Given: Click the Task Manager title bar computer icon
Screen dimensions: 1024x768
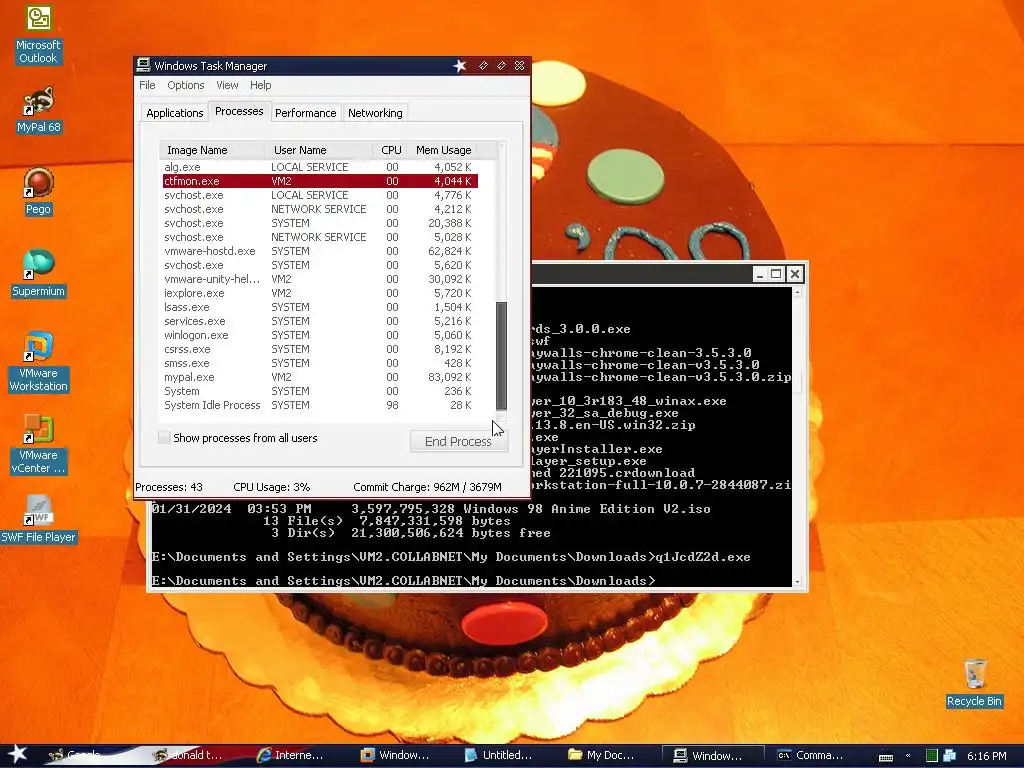Looking at the screenshot, I should click(143, 65).
